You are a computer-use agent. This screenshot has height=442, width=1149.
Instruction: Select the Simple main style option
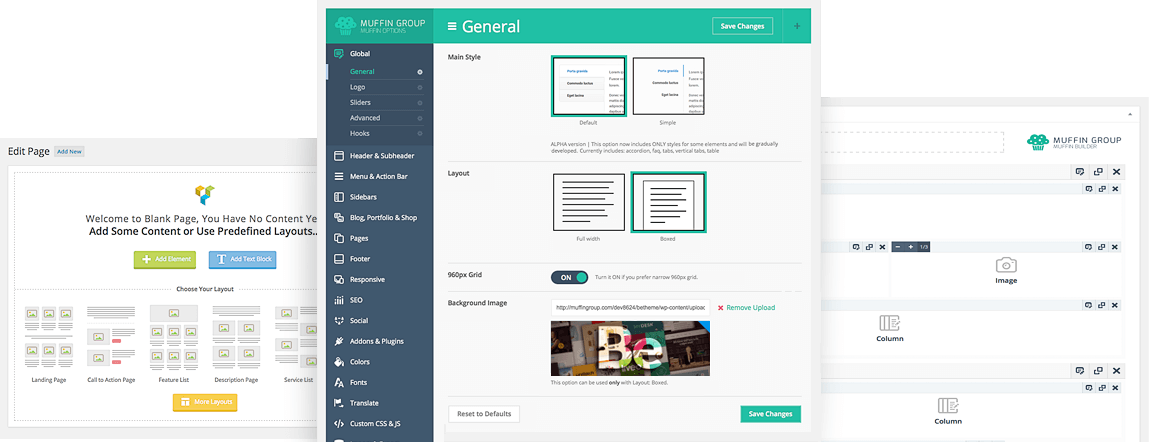(x=668, y=86)
